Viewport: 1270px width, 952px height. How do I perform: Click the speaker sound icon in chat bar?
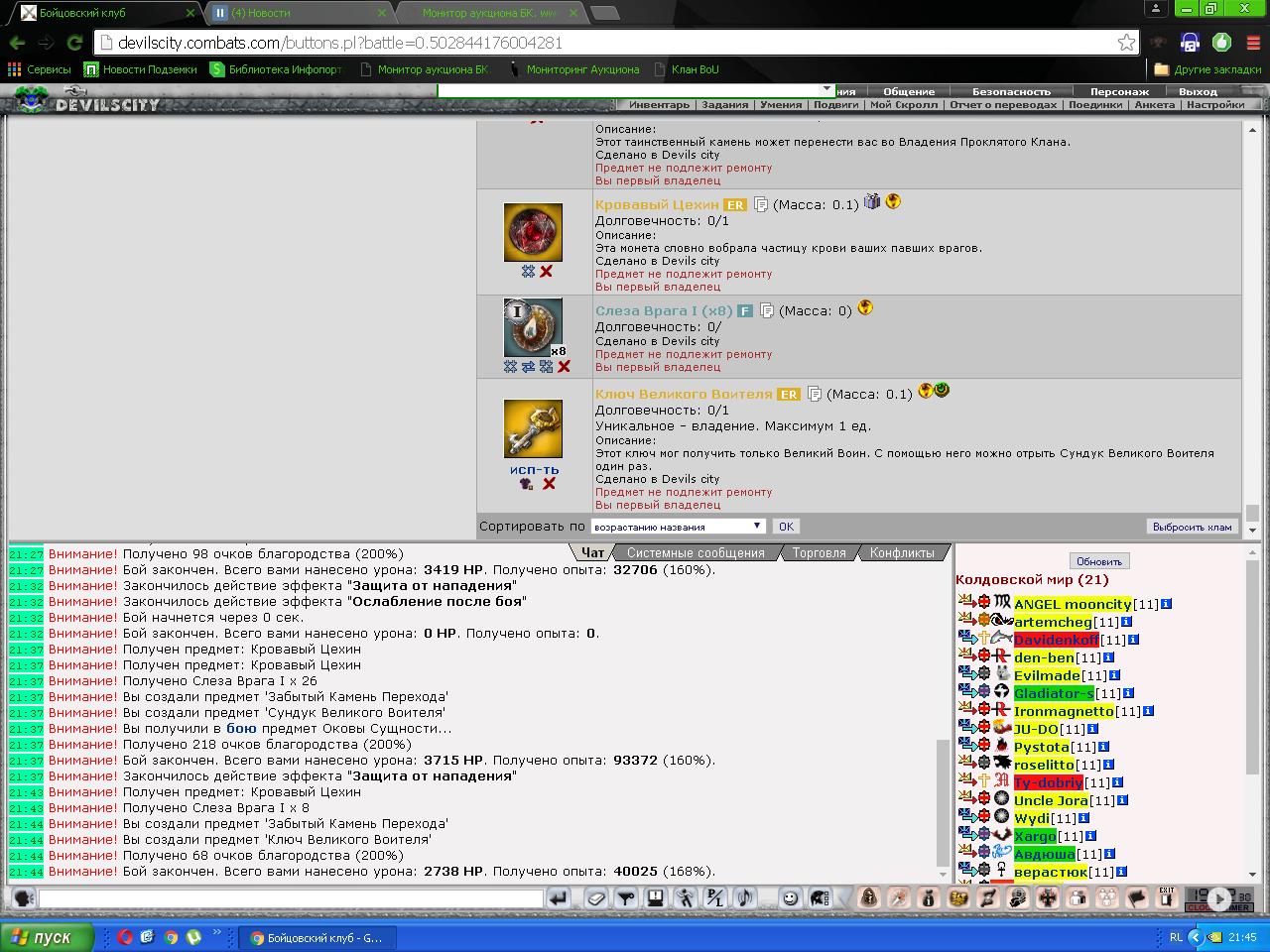[x=744, y=898]
